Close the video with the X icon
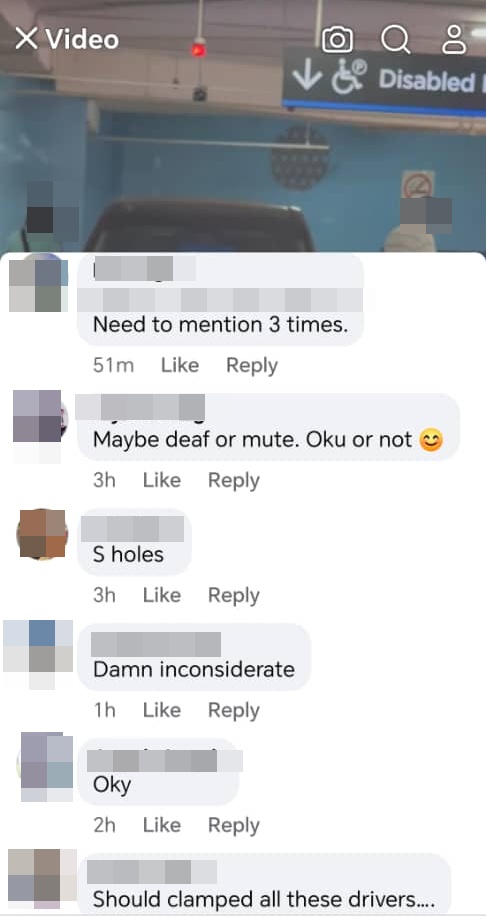The width and height of the screenshot is (486, 916). [26, 39]
